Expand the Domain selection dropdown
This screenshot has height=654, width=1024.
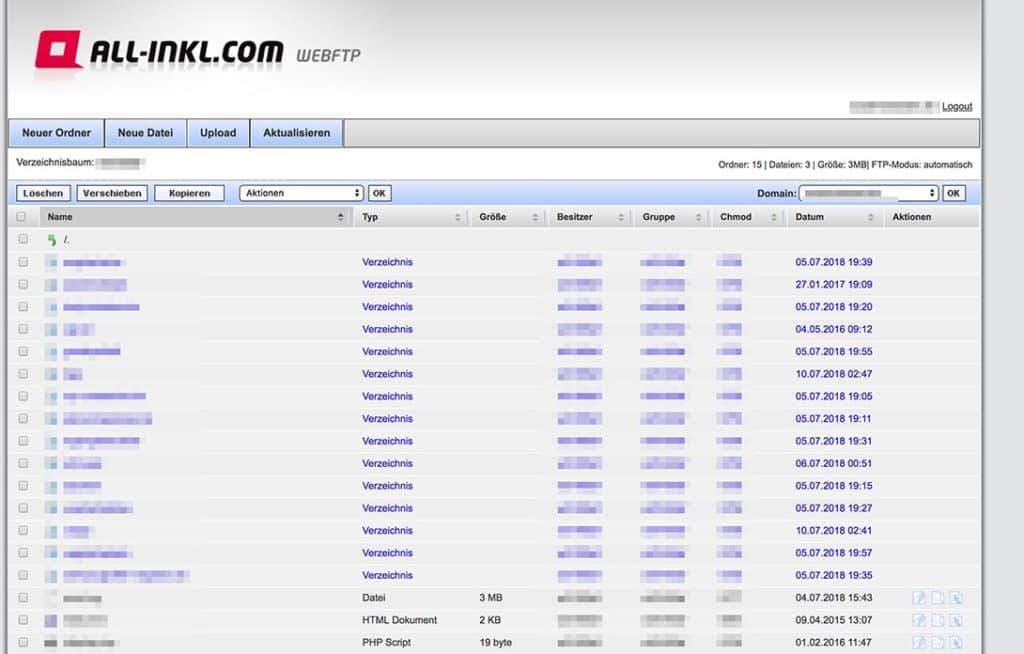coord(868,193)
